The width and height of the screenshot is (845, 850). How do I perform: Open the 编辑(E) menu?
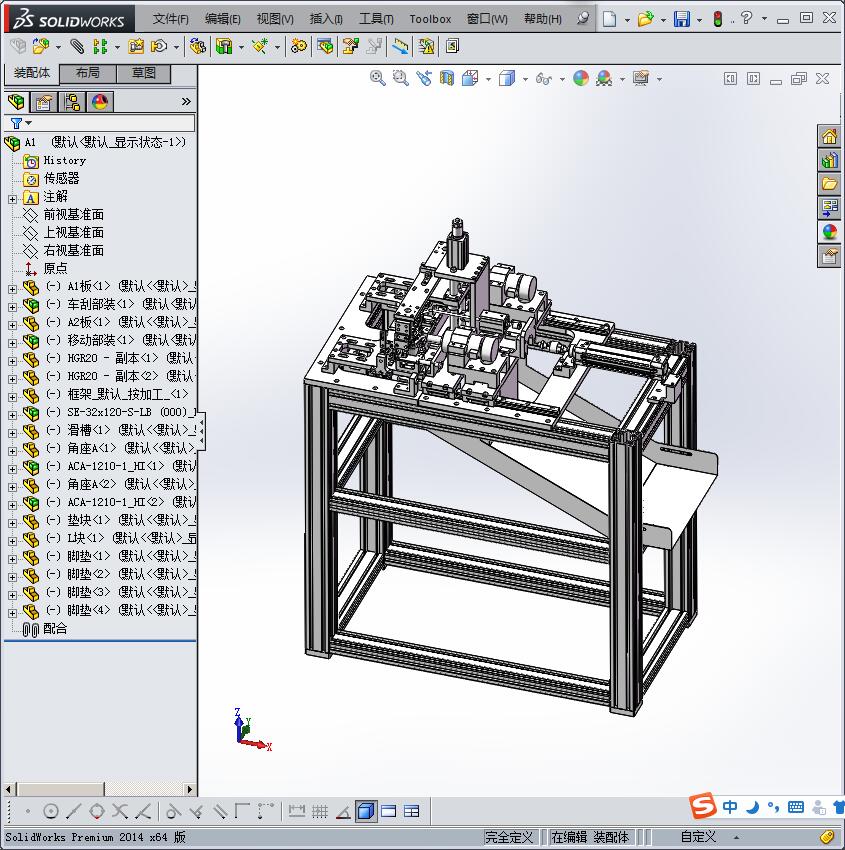[222, 19]
